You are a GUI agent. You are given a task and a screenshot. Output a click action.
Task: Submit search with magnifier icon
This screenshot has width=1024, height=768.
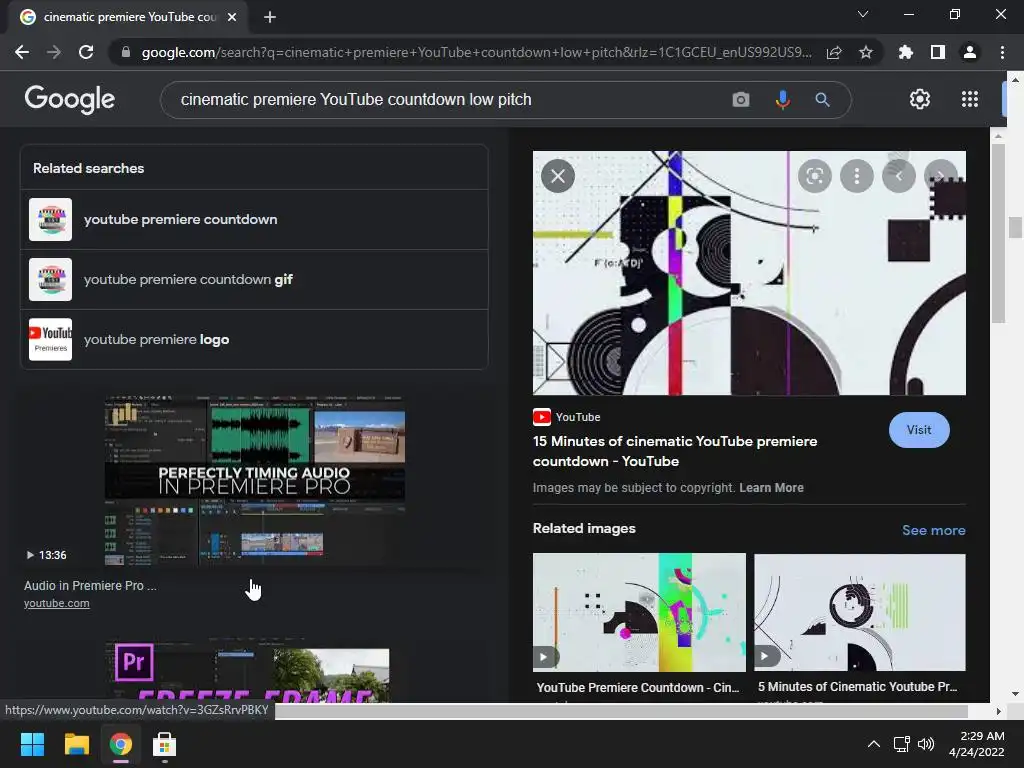[x=822, y=100]
